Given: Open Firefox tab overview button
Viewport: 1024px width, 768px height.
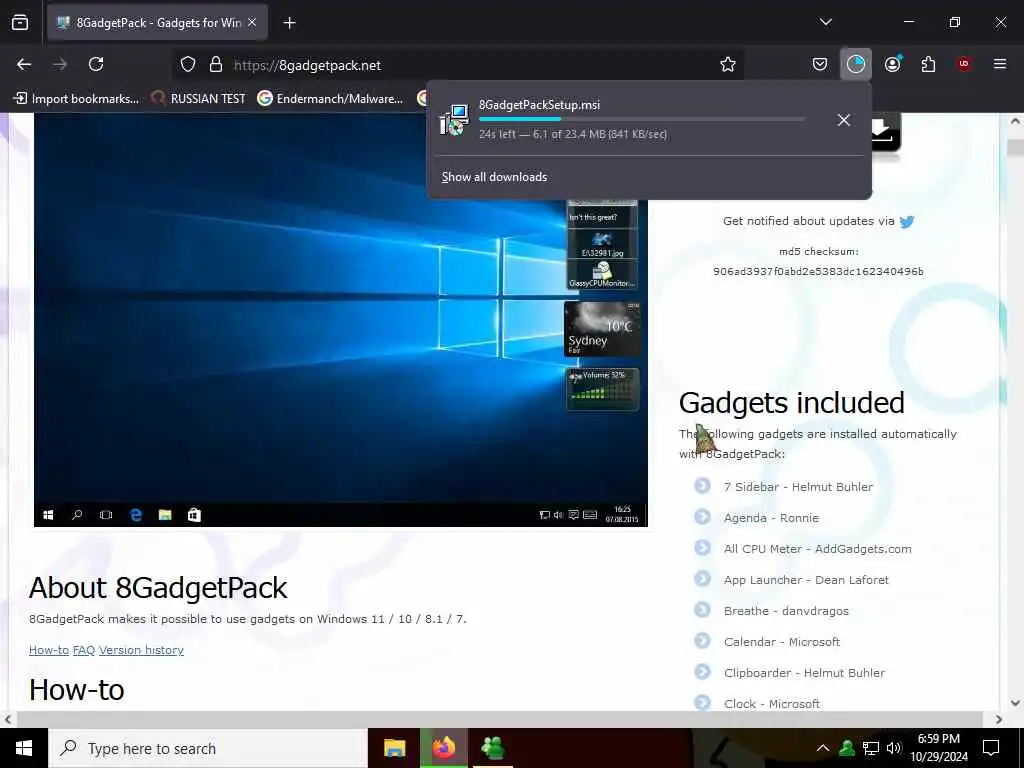Looking at the screenshot, I should [20, 23].
